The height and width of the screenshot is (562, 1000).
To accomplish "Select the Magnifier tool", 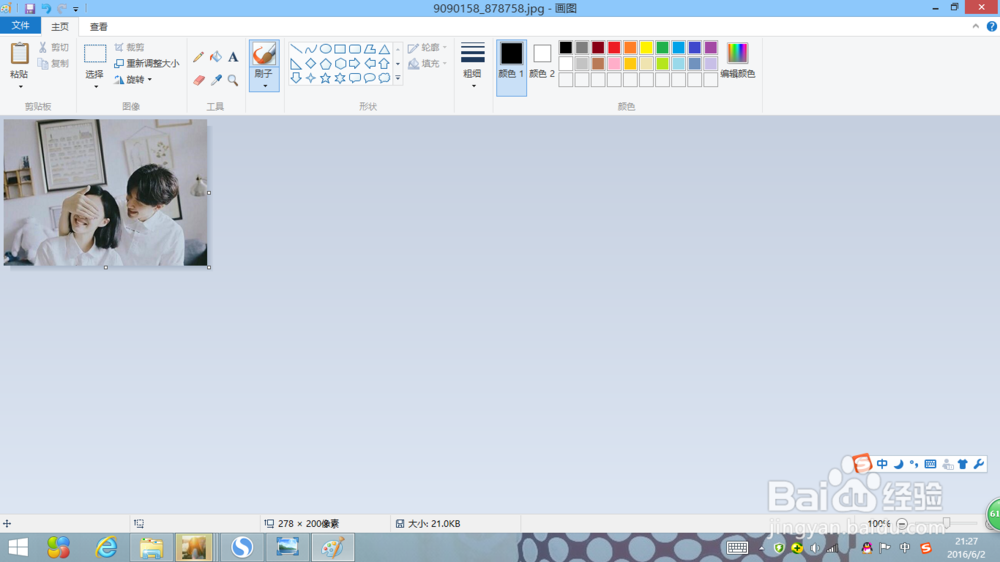I will [233, 80].
